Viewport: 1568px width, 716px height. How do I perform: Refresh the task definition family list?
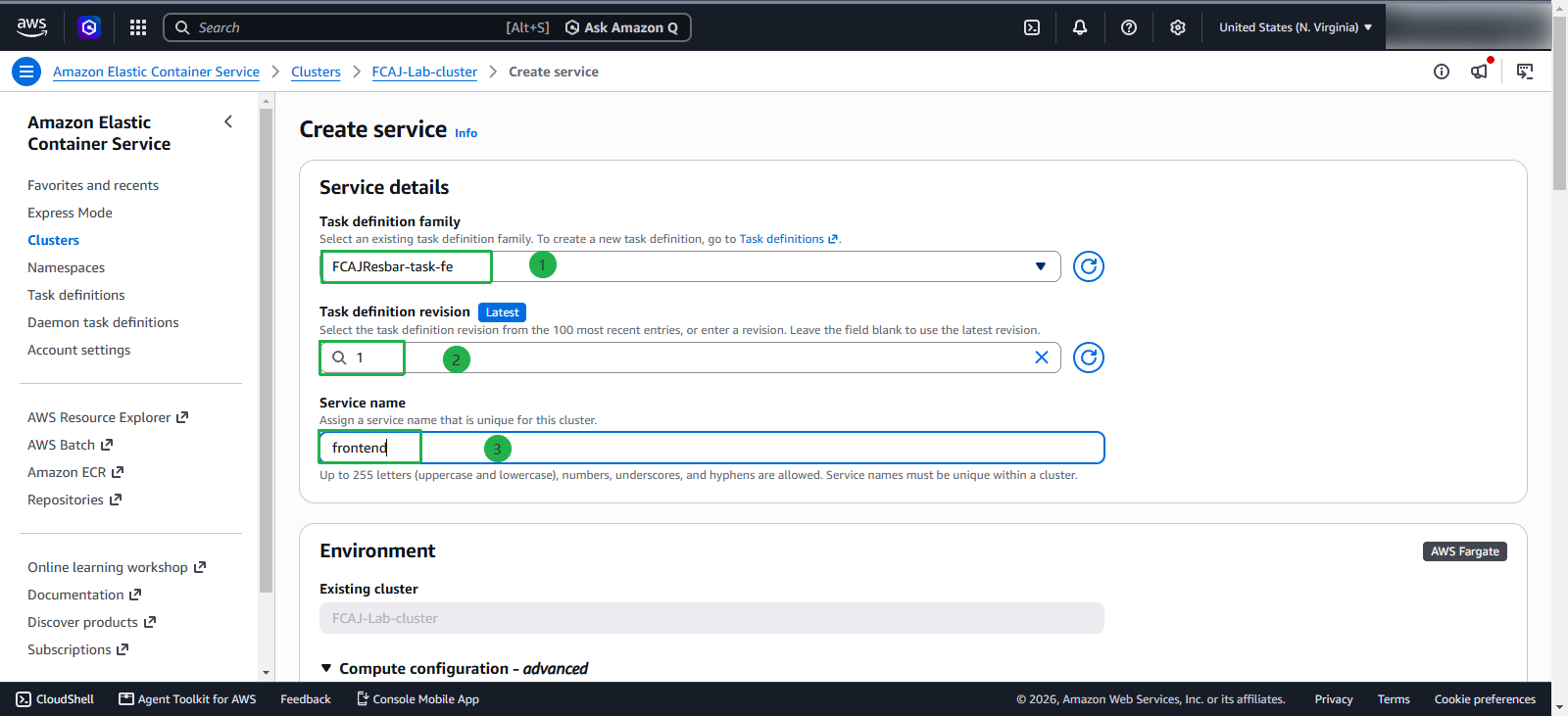(x=1089, y=266)
